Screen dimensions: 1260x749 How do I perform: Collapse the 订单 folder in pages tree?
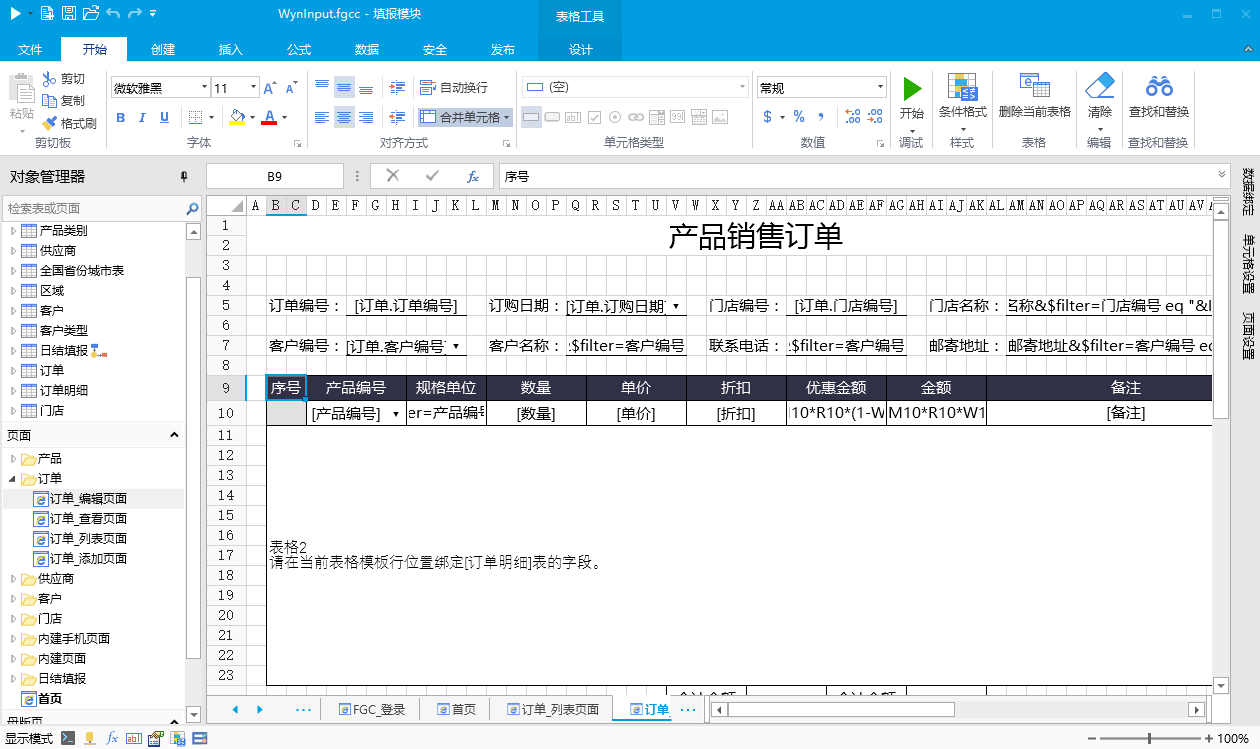(14, 479)
